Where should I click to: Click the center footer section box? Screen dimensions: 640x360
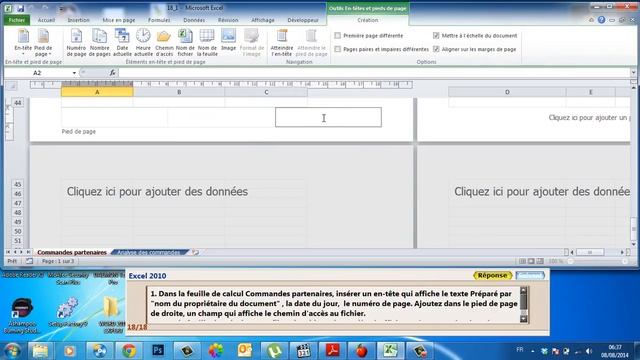pos(221,118)
